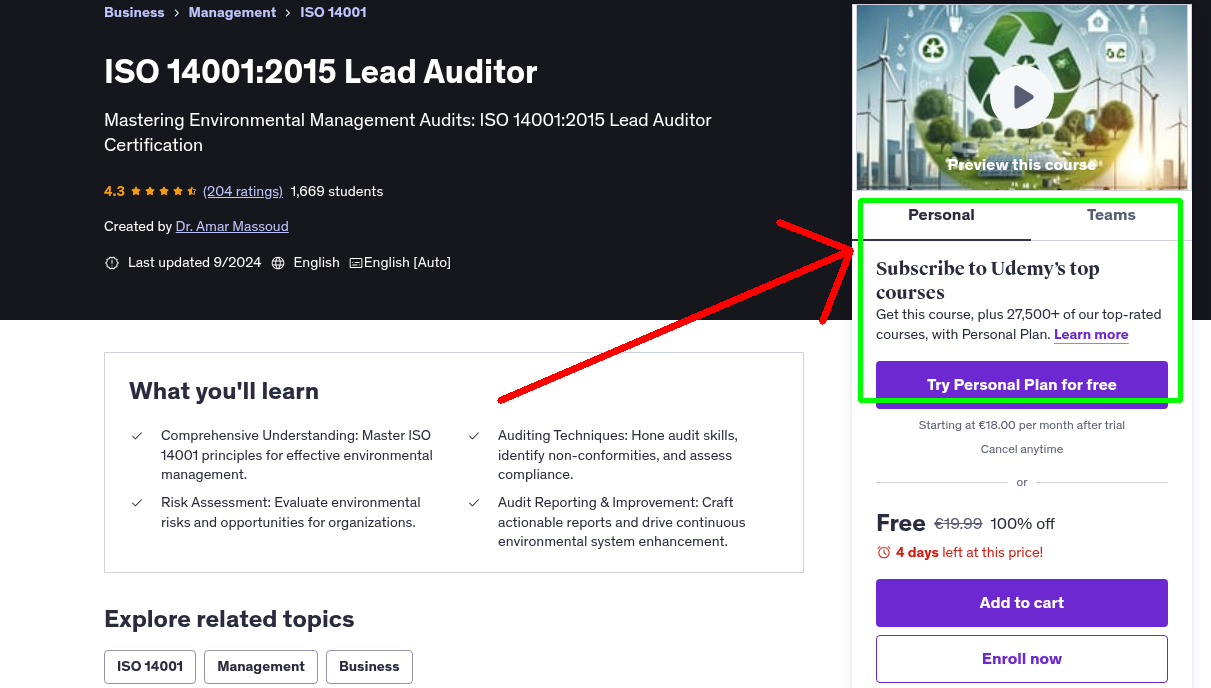
Task: Open the Learn more link
Action: (x=1091, y=334)
